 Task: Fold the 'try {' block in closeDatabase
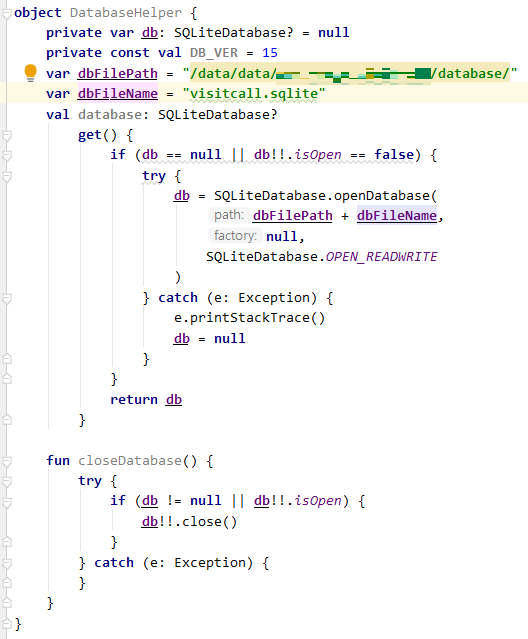[x=7, y=482]
